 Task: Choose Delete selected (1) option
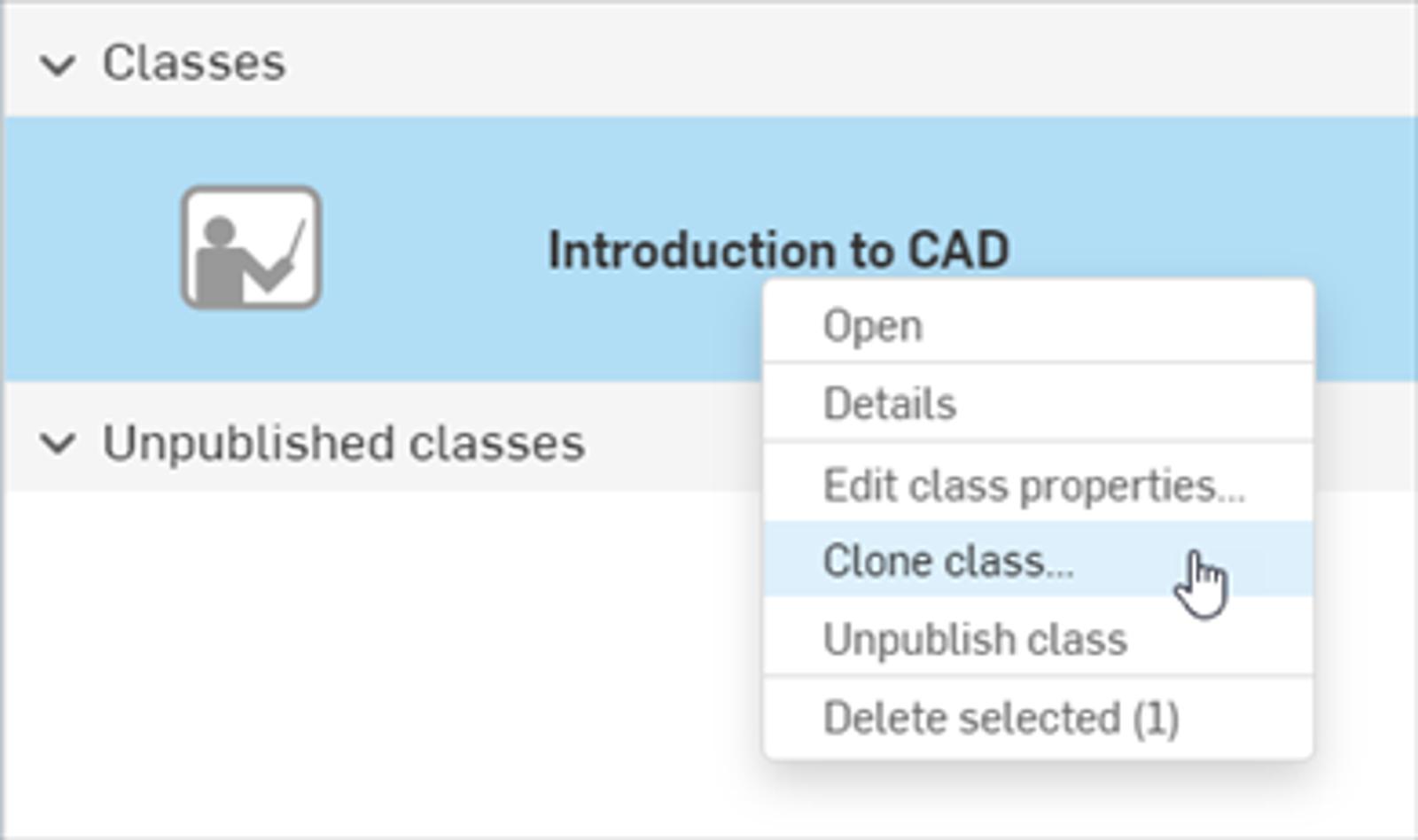click(1001, 718)
